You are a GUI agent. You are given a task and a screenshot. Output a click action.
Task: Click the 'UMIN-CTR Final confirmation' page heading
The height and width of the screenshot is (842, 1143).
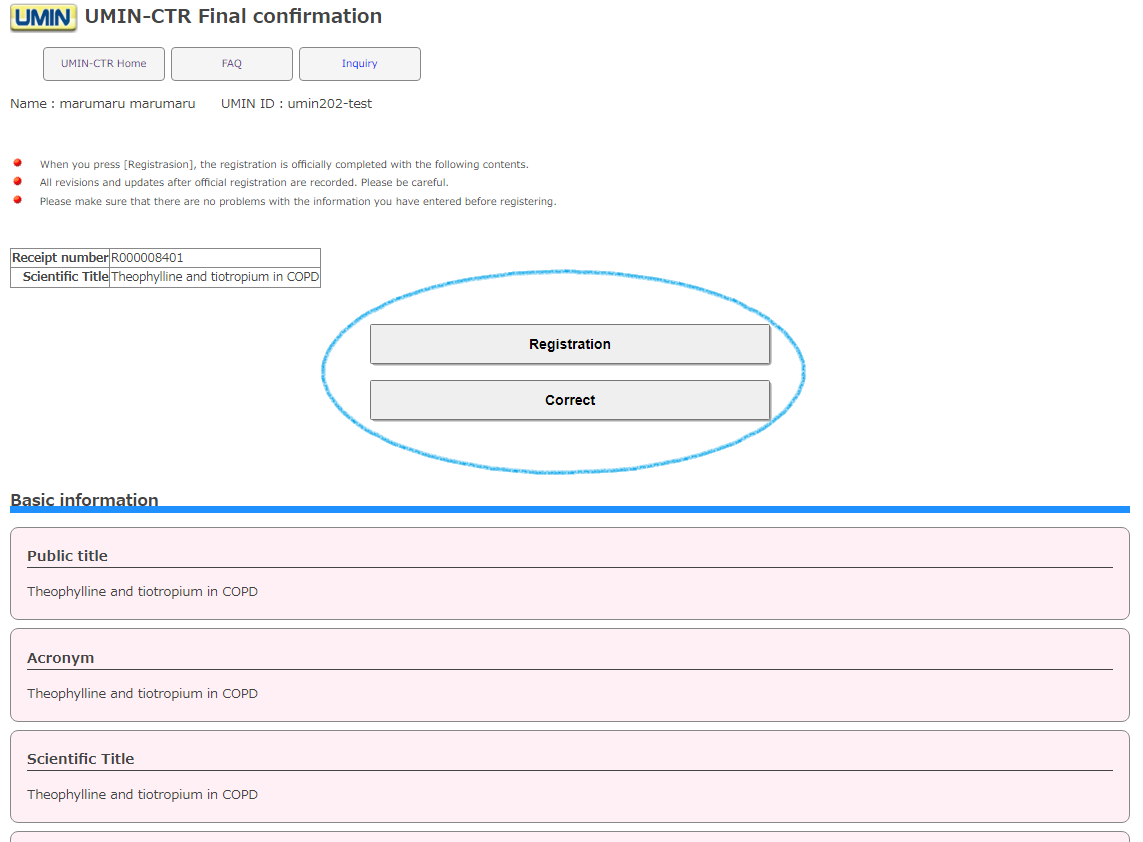pyautogui.click(x=233, y=17)
